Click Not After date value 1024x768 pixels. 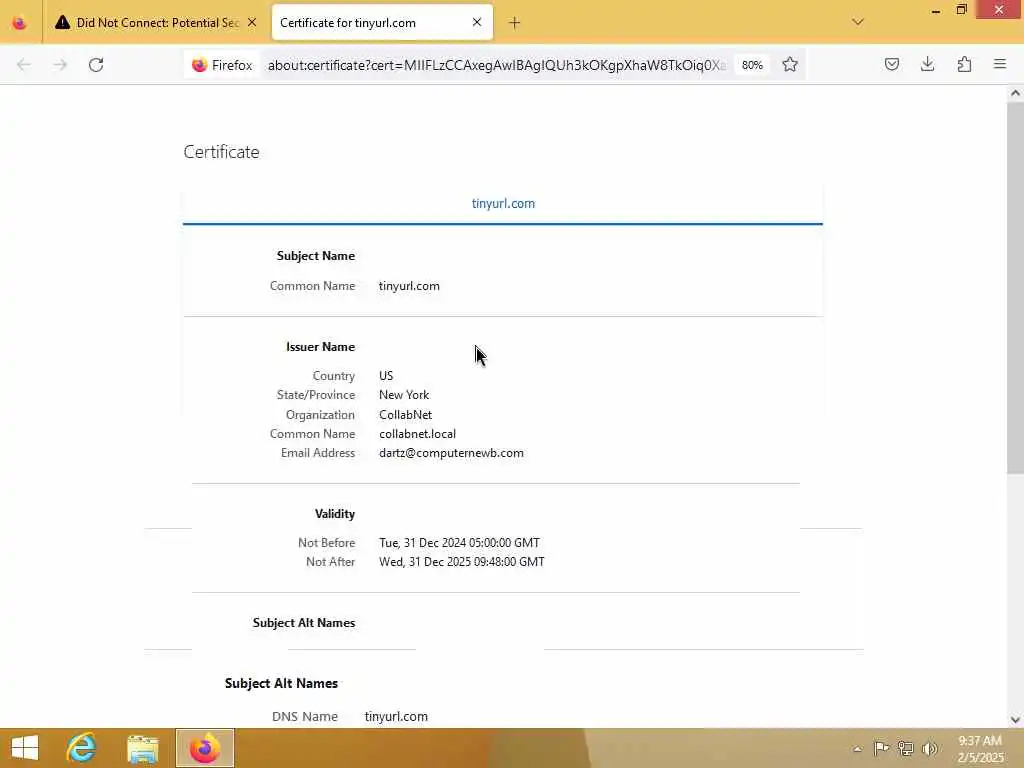tap(462, 562)
